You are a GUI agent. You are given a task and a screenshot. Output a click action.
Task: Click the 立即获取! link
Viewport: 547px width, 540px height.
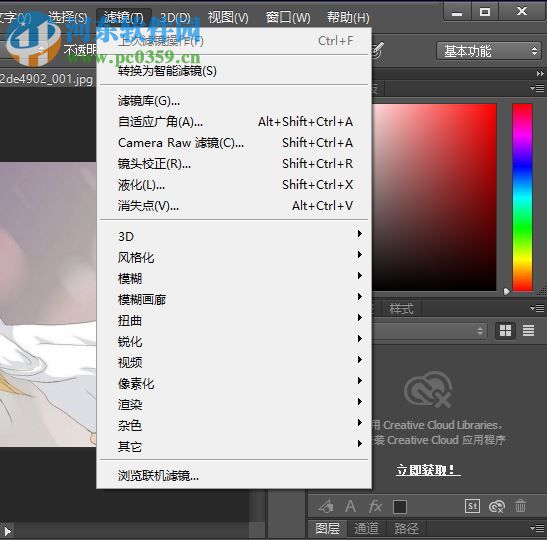click(x=428, y=470)
